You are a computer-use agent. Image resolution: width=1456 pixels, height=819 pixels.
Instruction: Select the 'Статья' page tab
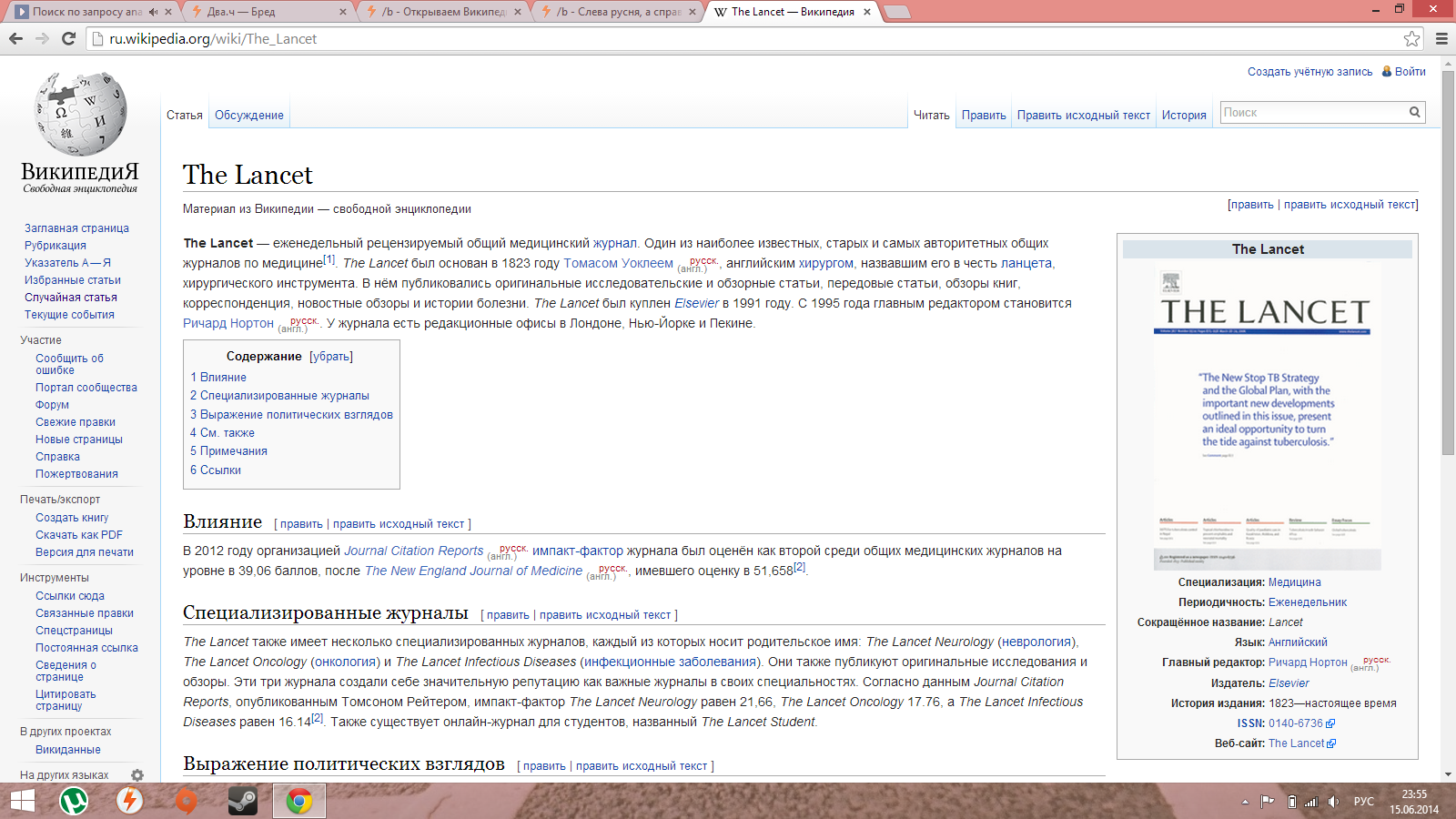[185, 116]
